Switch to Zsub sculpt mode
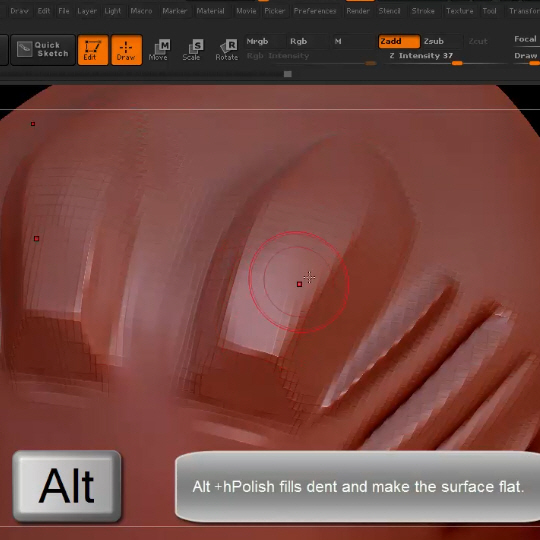 click(x=442, y=41)
